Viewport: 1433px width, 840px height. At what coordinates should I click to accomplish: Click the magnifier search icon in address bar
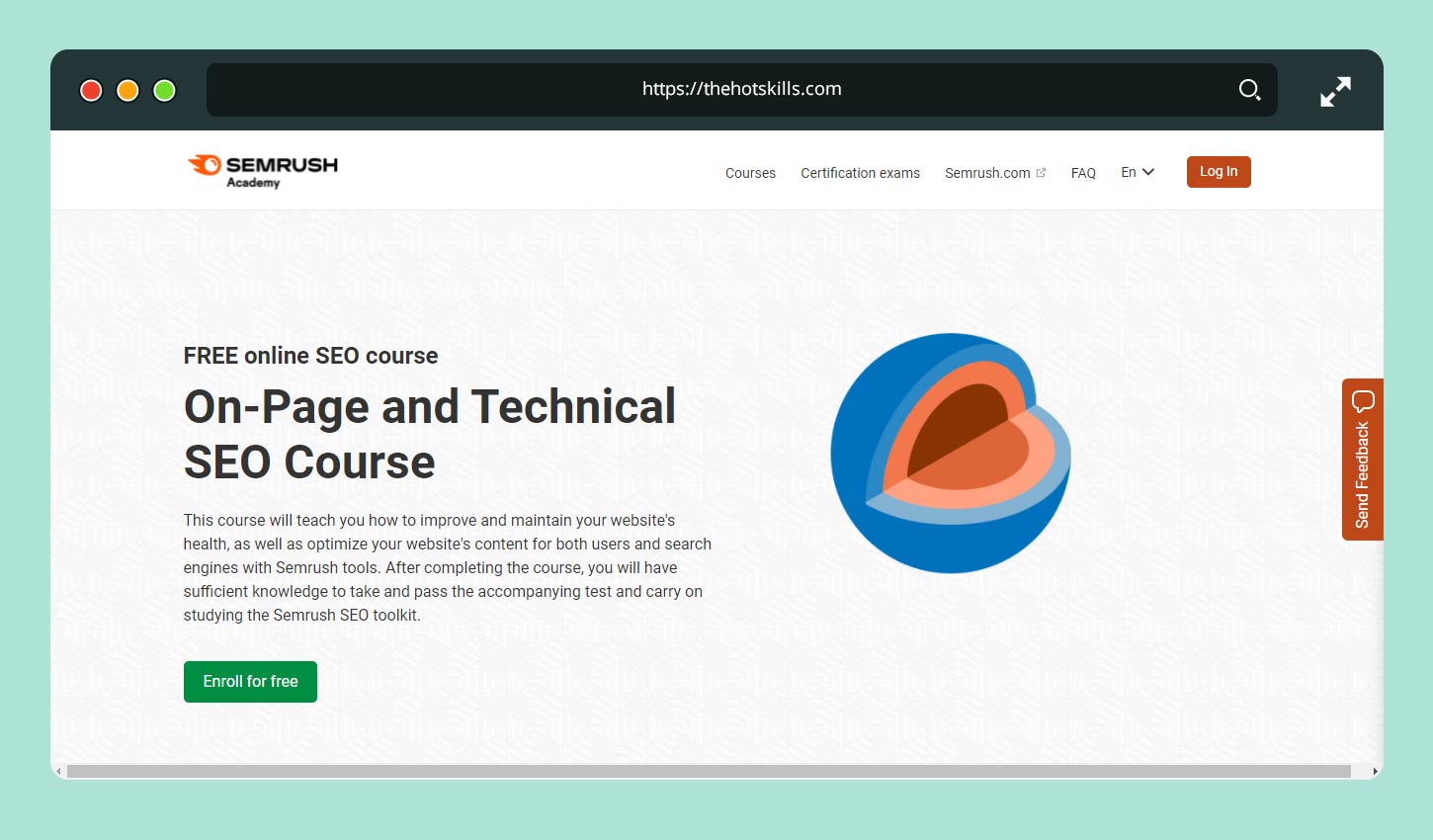(1249, 90)
